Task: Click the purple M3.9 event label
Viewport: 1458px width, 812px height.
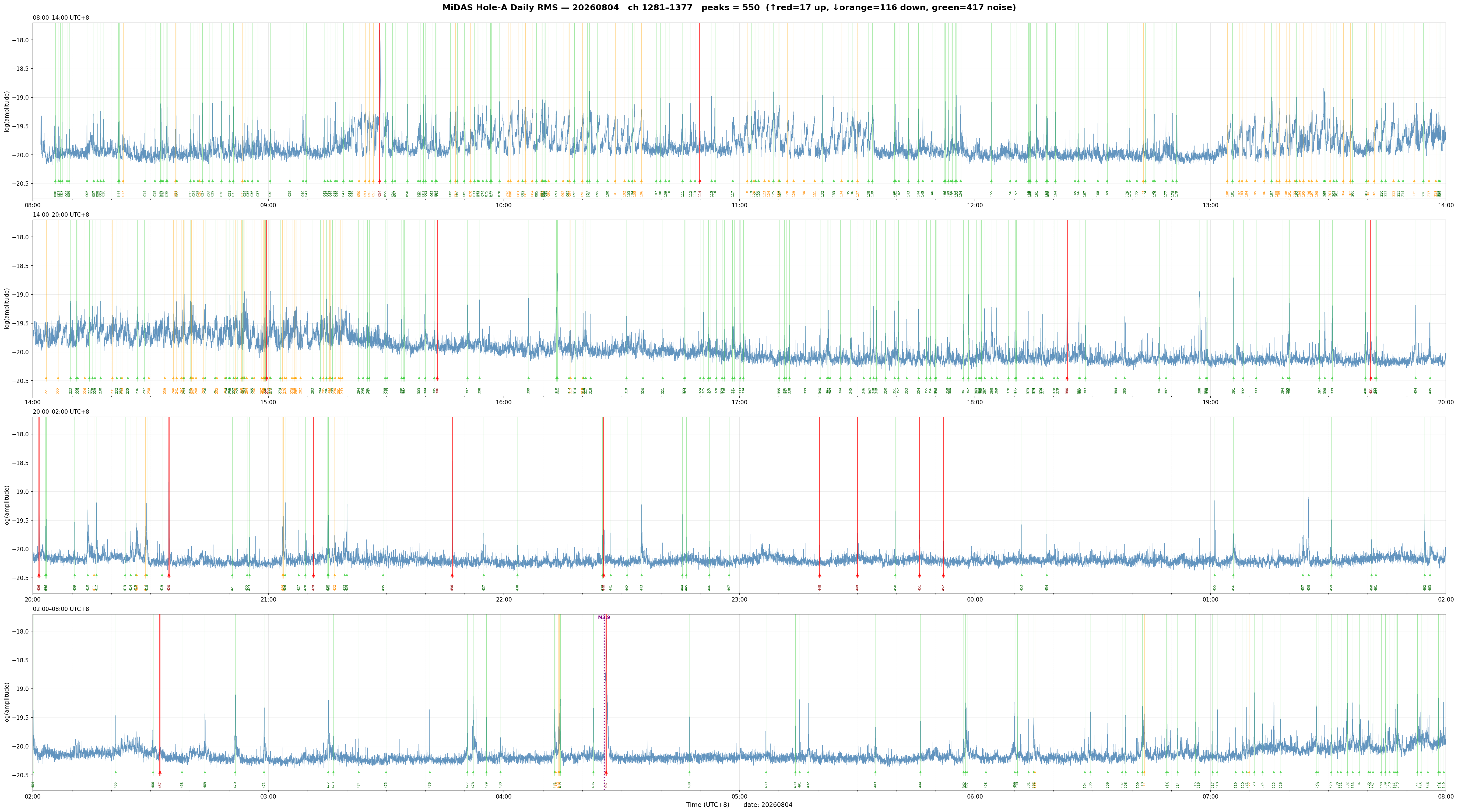Action: (x=604, y=617)
